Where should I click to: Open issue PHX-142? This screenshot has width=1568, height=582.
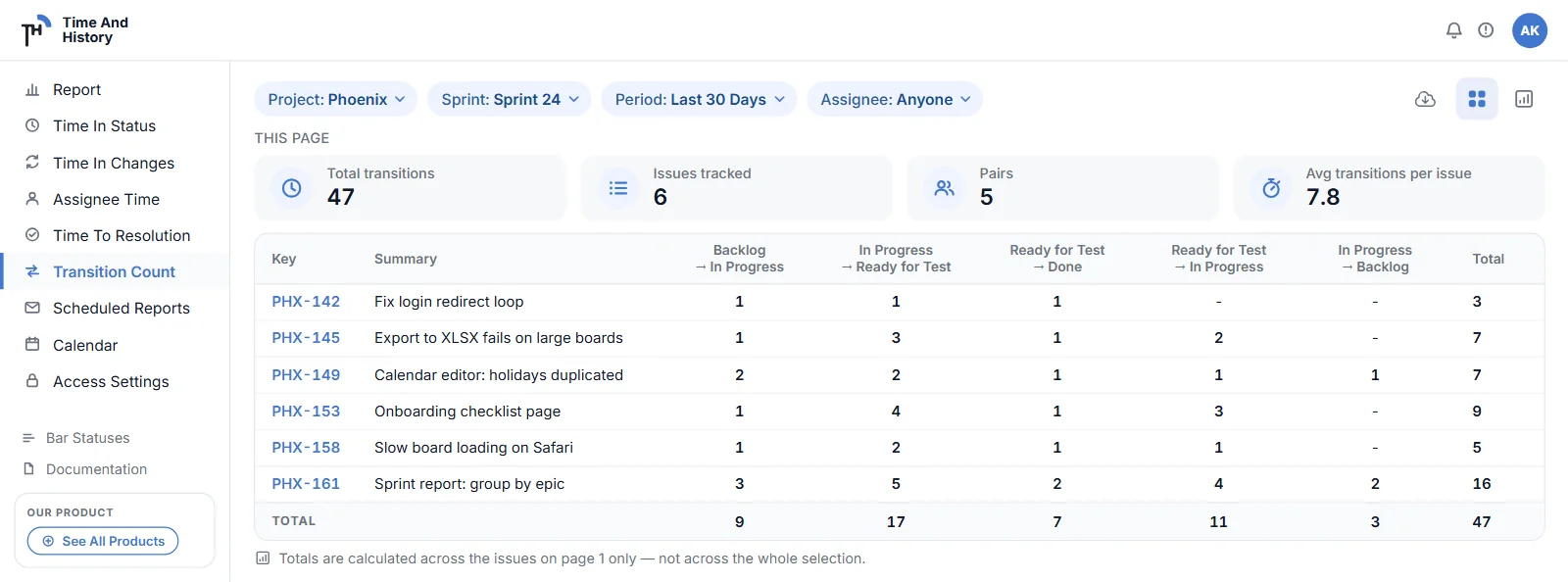306,302
